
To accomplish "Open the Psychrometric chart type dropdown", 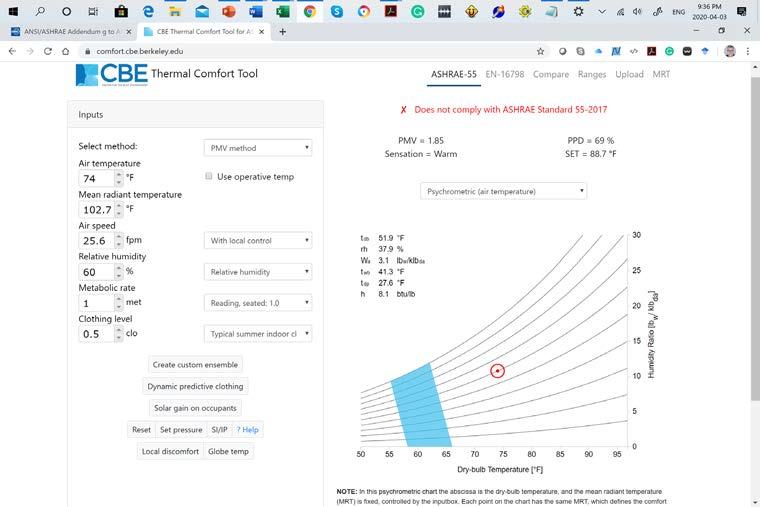I will tap(503, 191).
